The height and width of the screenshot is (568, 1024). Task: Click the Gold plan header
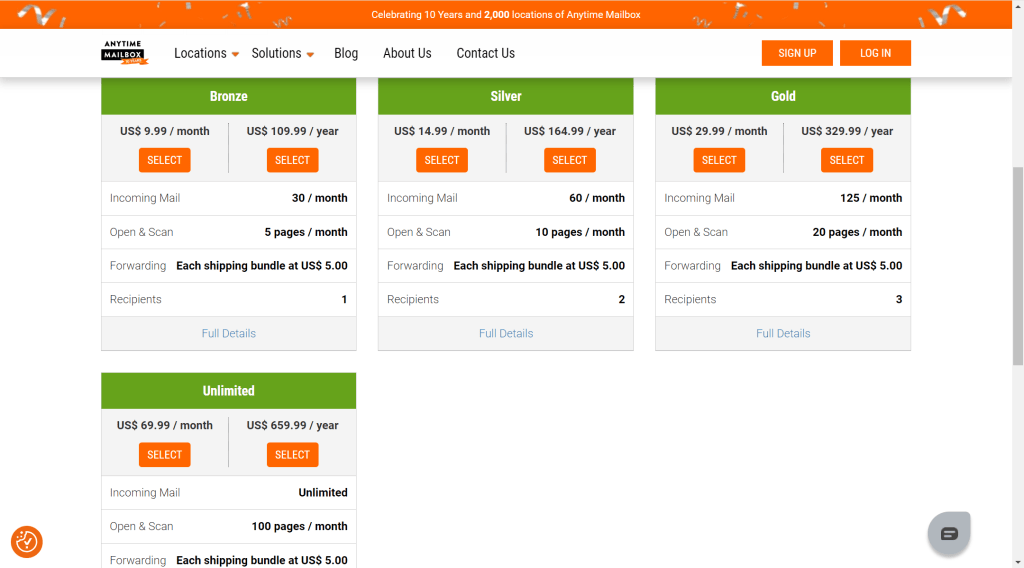(783, 96)
